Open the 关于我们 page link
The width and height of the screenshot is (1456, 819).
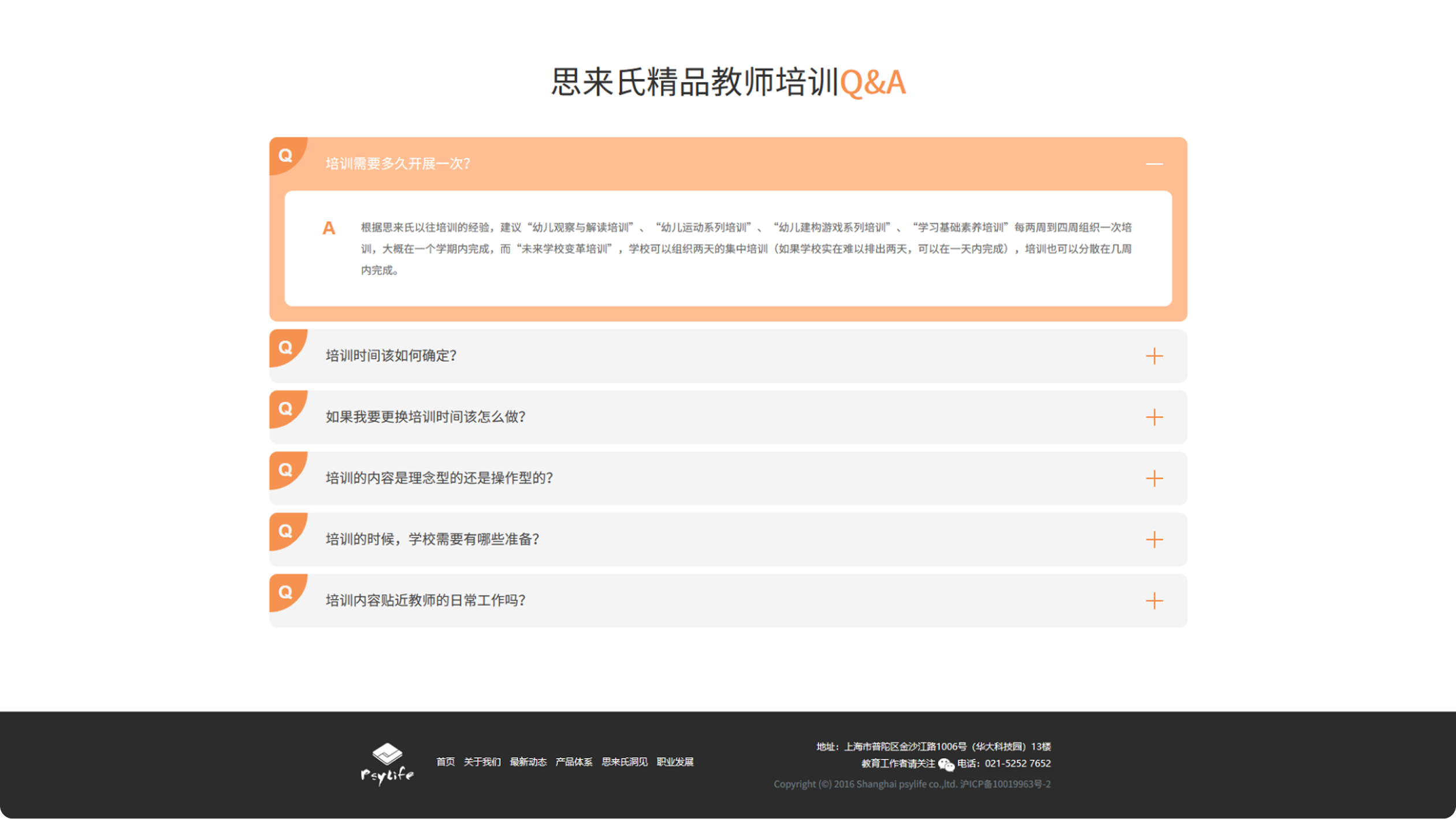tap(482, 762)
